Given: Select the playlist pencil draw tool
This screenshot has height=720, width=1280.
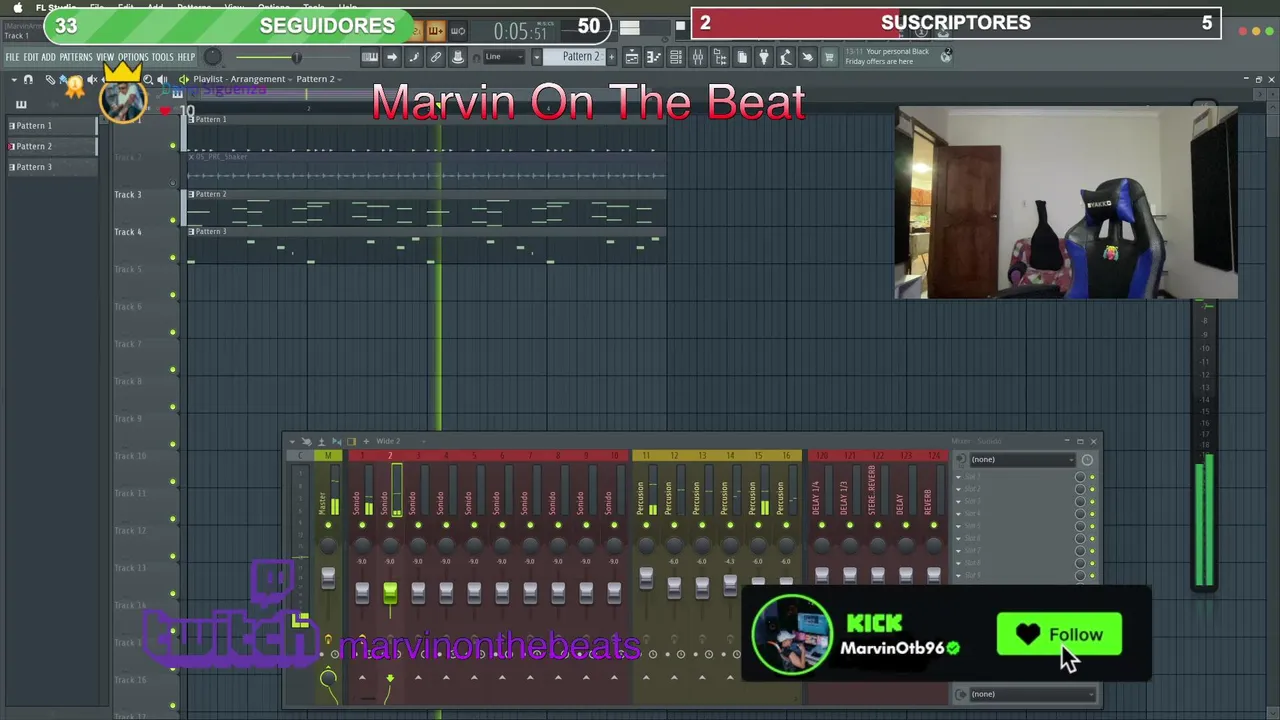Looking at the screenshot, I should [x=50, y=79].
